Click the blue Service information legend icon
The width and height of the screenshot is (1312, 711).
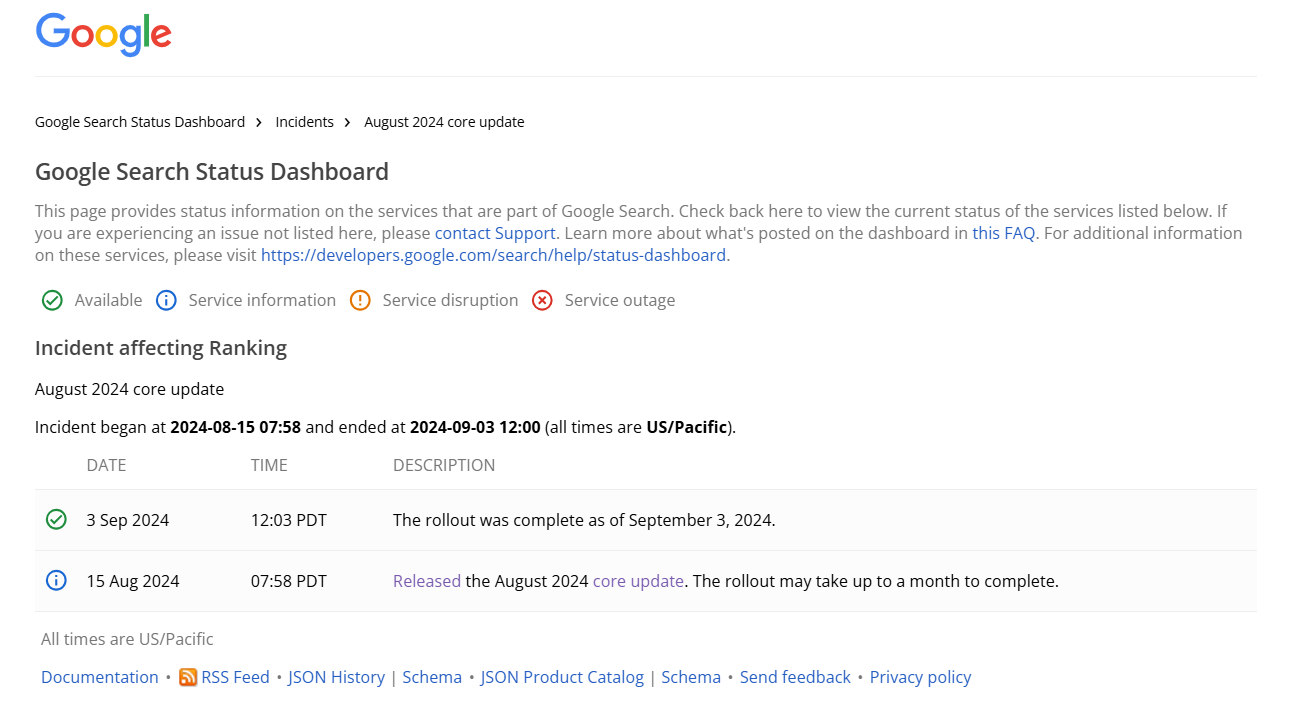coord(166,300)
